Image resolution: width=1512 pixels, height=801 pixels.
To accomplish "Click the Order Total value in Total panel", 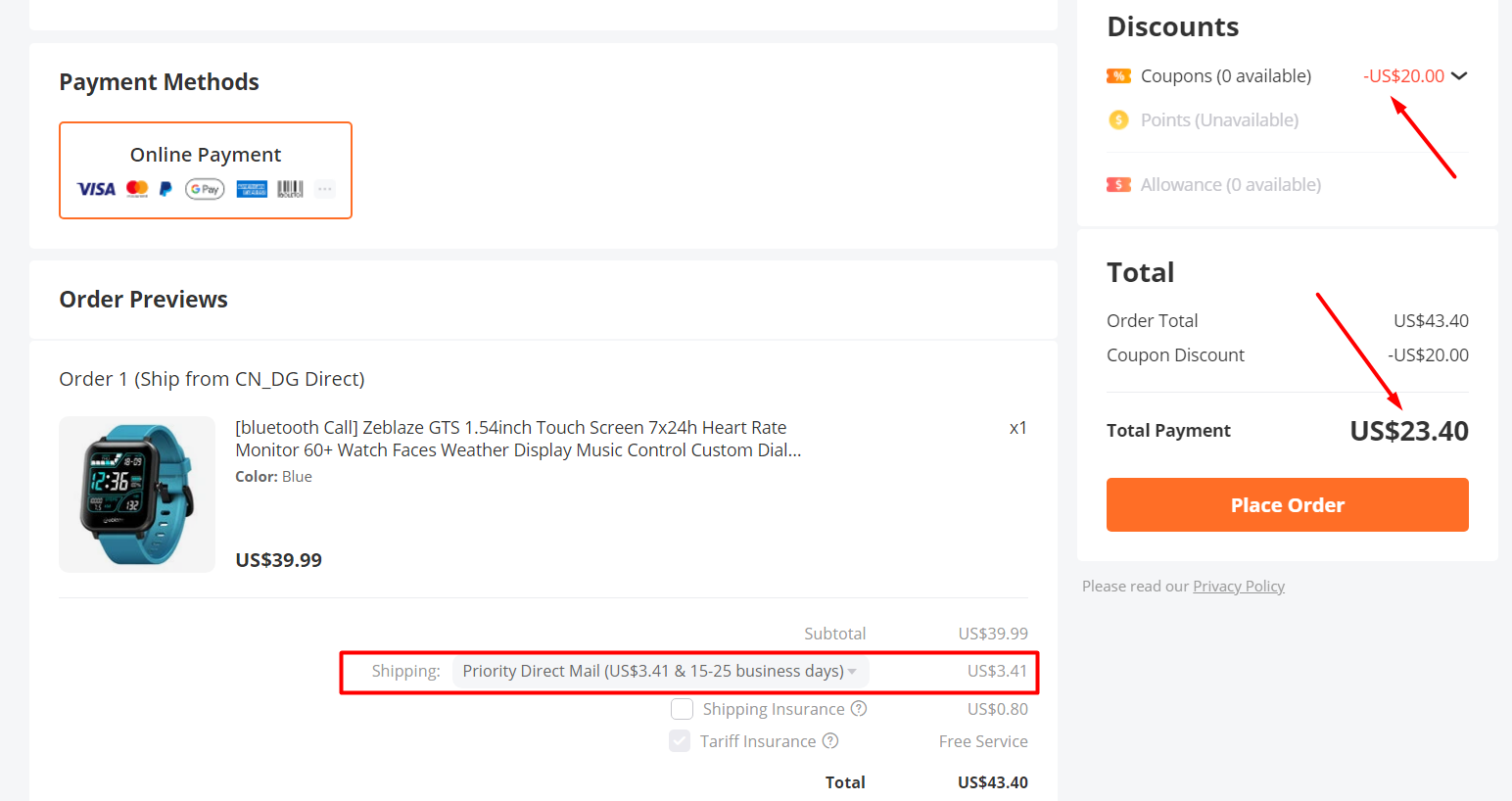I will tap(1431, 320).
